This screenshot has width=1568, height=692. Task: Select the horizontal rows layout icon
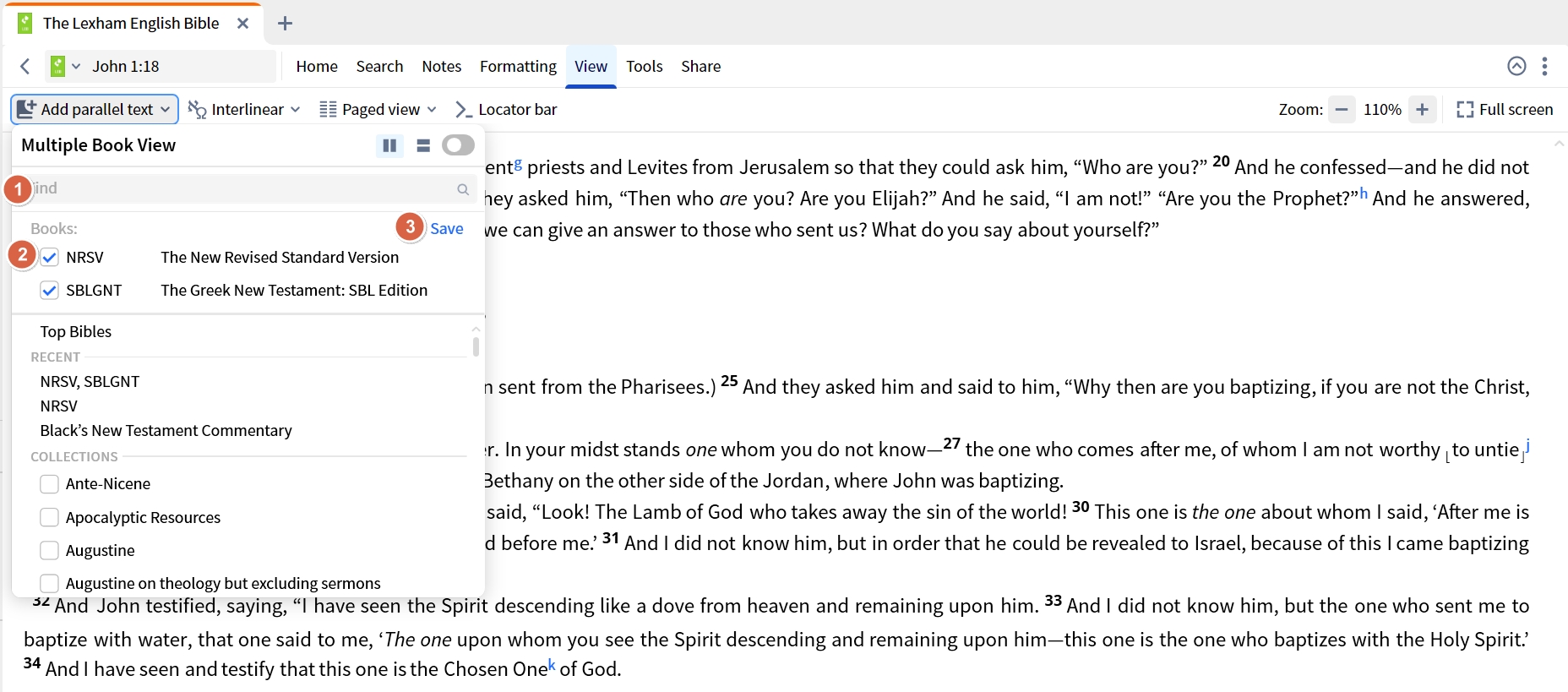click(x=423, y=145)
